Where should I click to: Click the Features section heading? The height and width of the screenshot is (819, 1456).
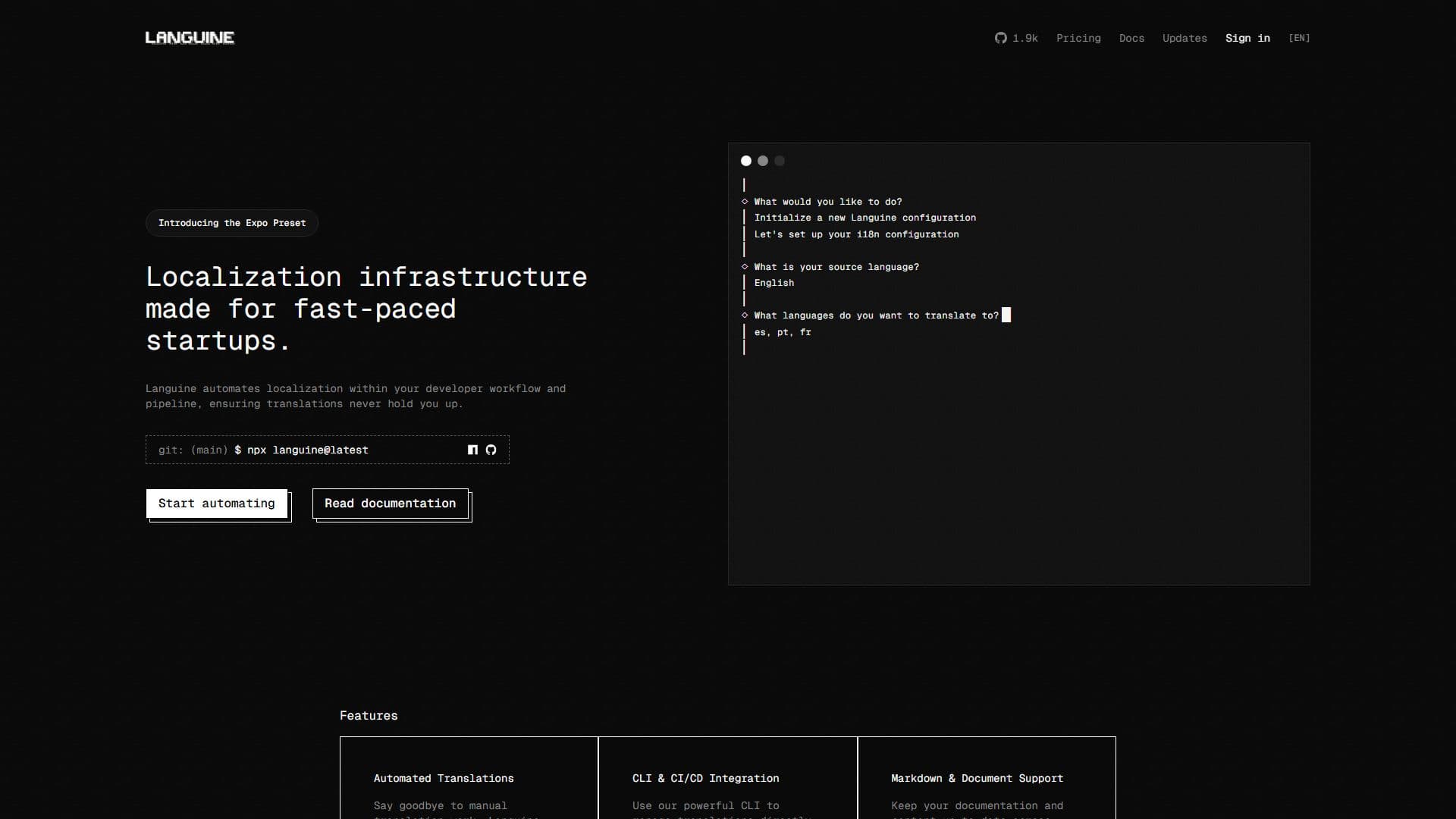(x=369, y=715)
